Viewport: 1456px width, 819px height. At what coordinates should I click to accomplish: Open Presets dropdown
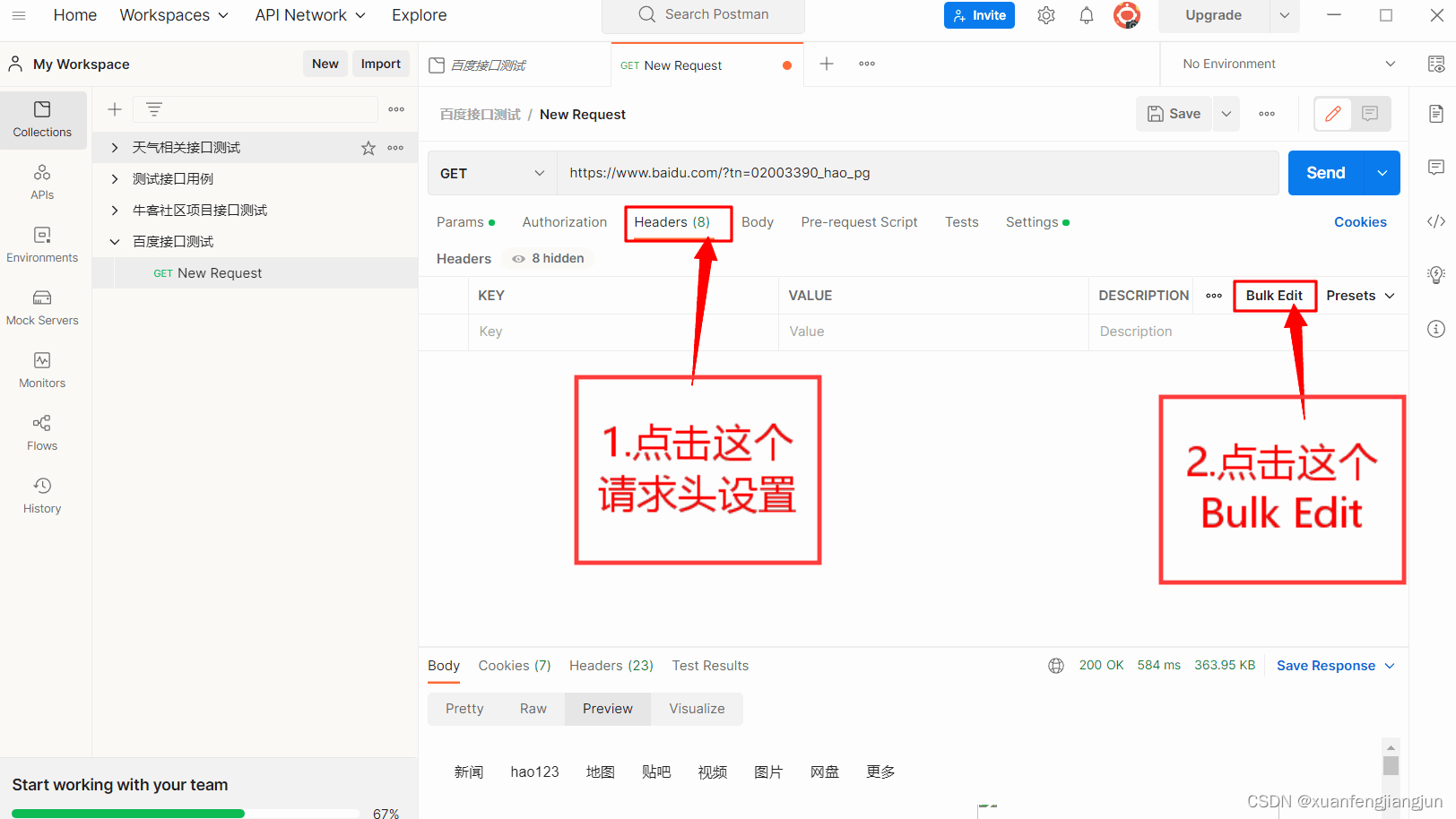(x=1360, y=296)
